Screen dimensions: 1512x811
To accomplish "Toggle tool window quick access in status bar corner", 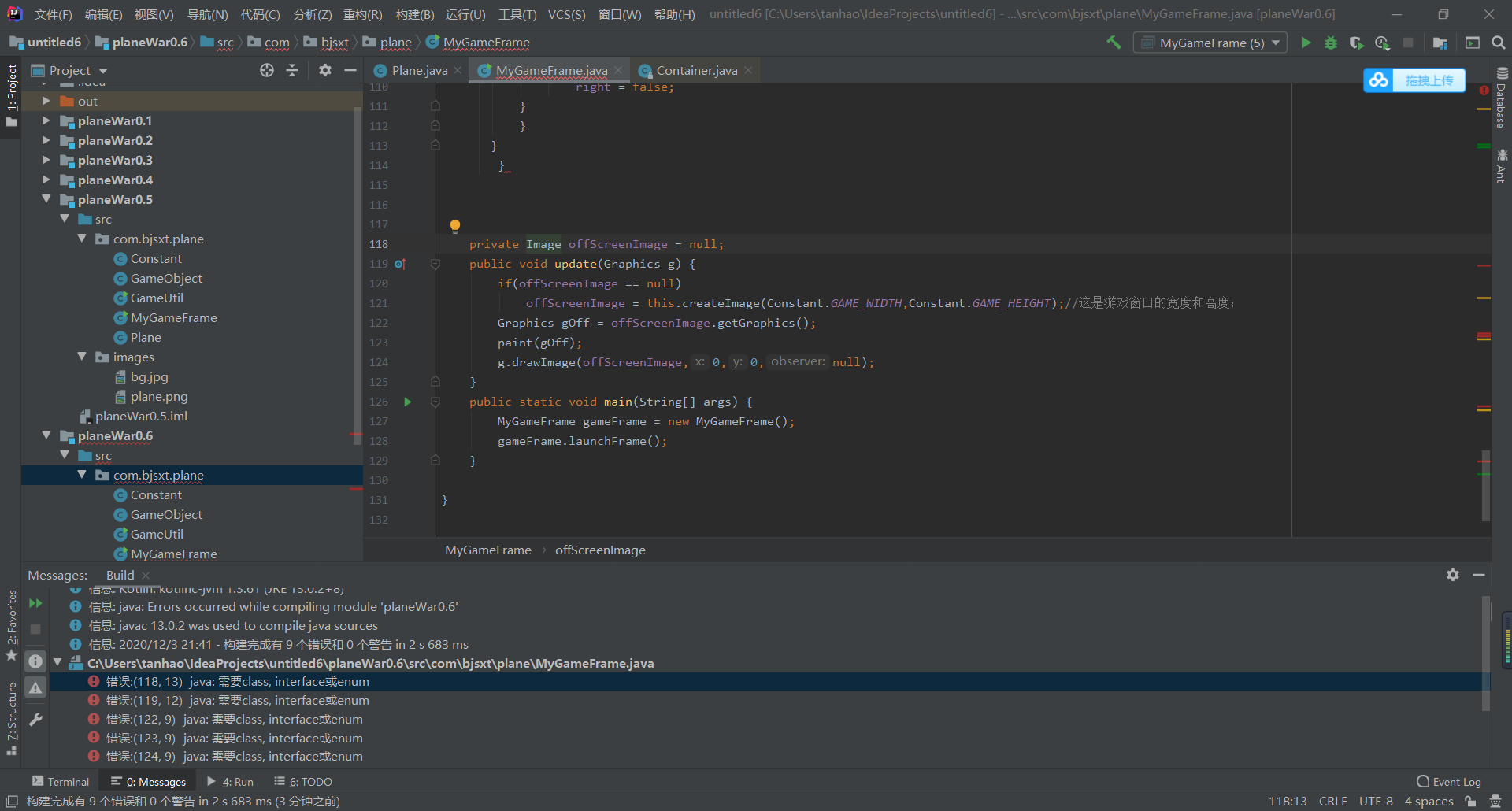I will point(12,802).
